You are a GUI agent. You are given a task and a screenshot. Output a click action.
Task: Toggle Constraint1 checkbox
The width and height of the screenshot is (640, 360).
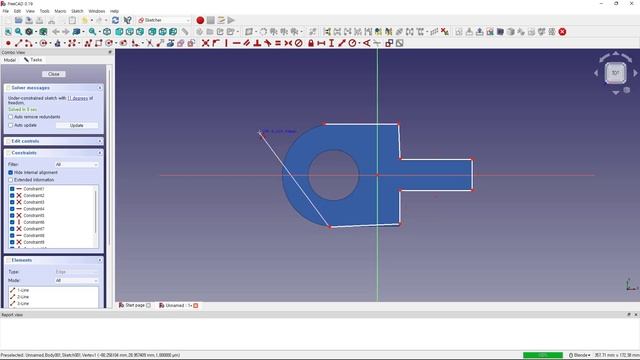click(x=12, y=189)
